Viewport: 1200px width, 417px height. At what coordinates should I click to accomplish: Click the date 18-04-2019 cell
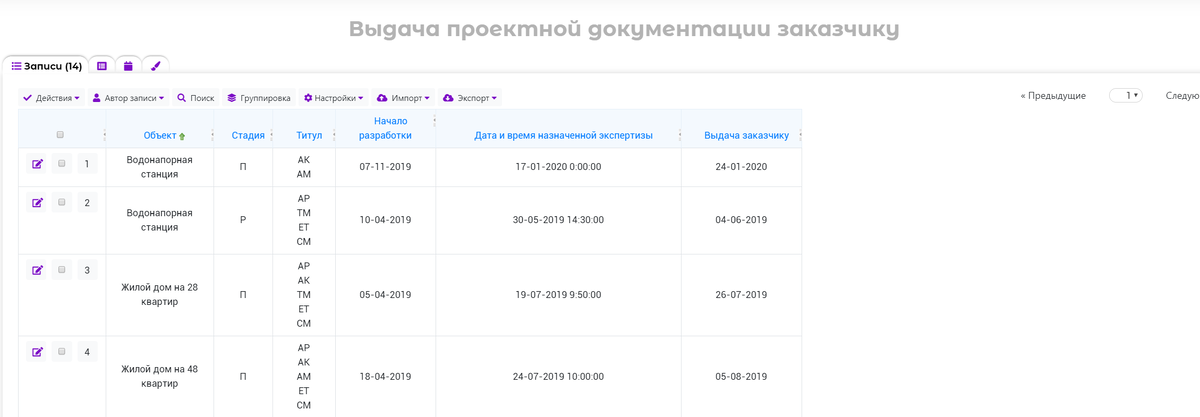pyautogui.click(x=385, y=376)
